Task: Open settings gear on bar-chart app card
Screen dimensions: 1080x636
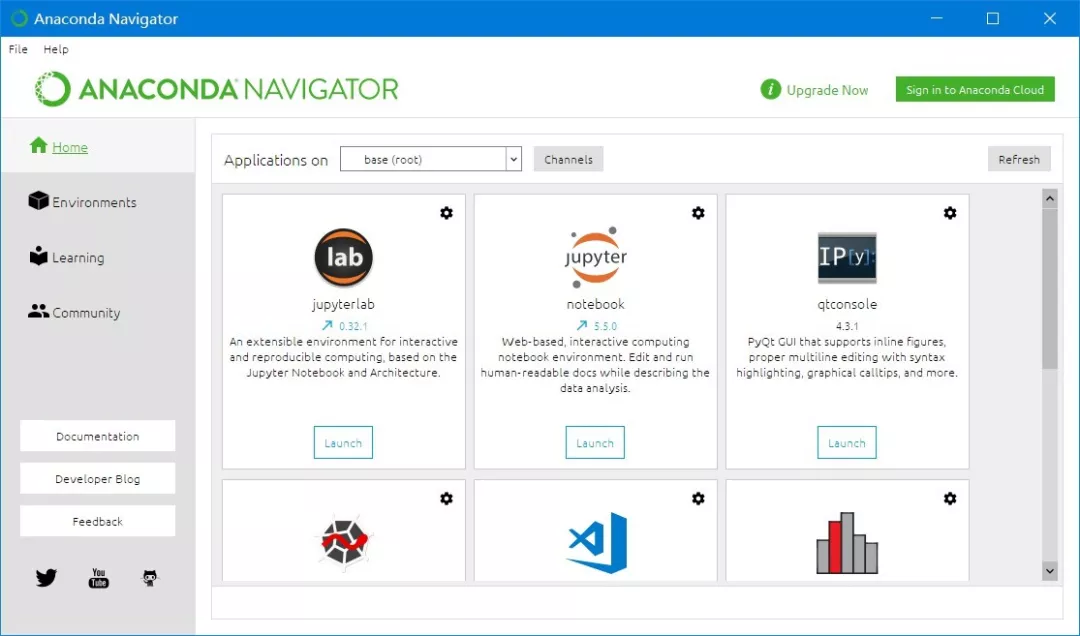Action: tap(950, 498)
